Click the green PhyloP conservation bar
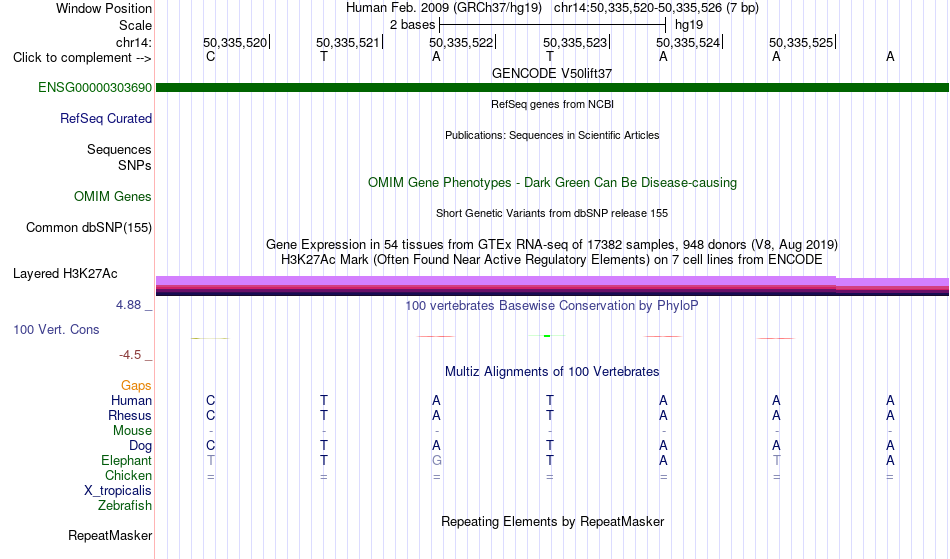 tap(547, 336)
